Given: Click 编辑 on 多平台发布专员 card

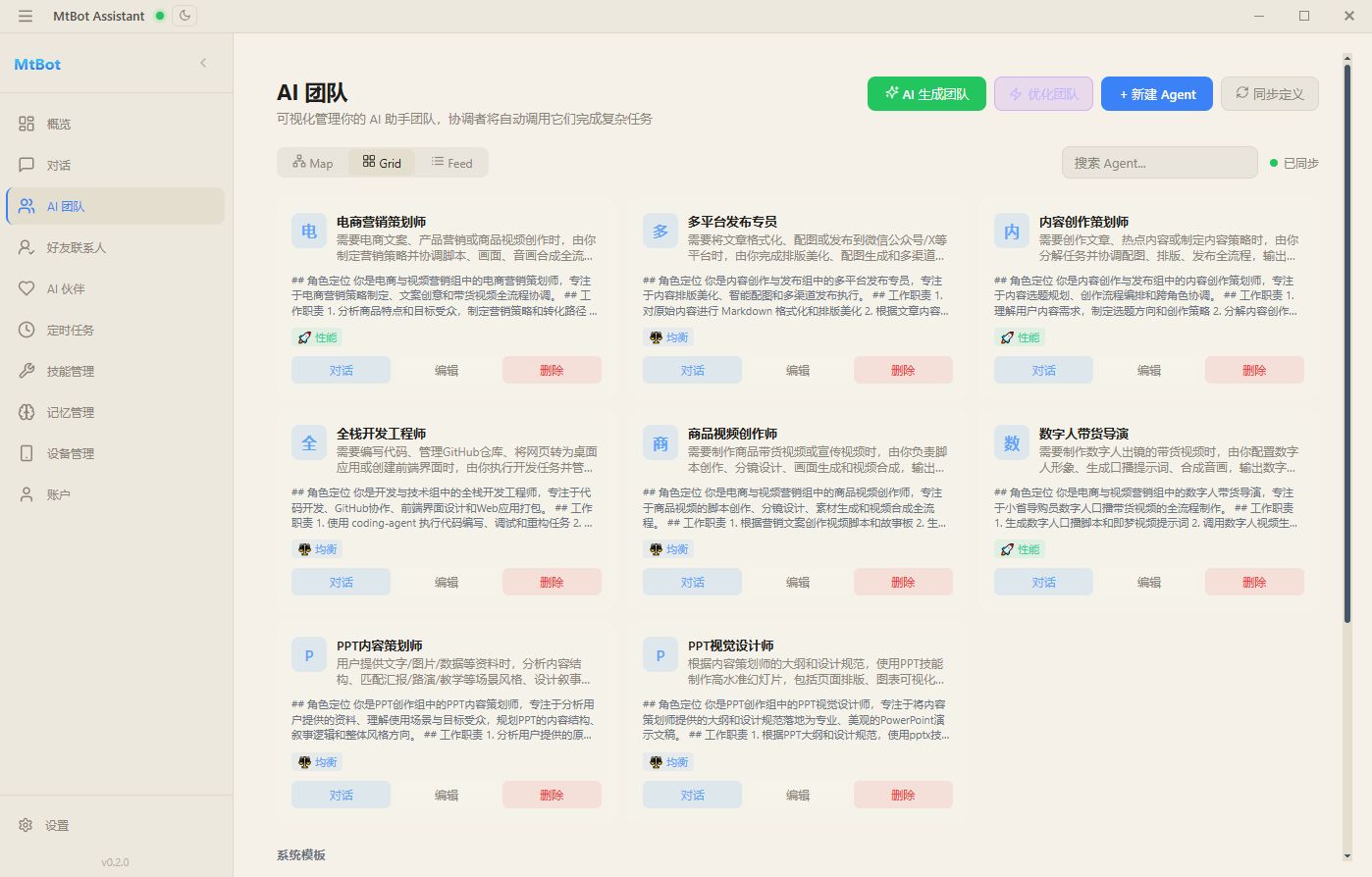Looking at the screenshot, I should pyautogui.click(x=798, y=370).
